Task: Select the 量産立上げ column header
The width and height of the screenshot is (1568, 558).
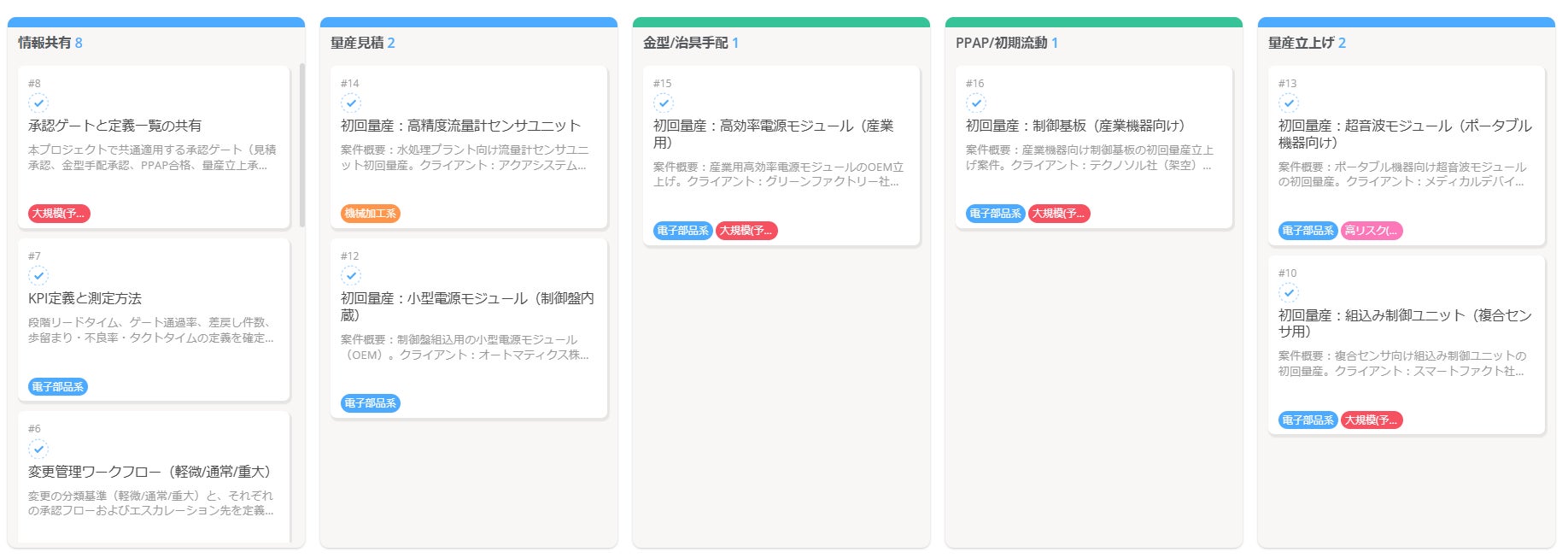Action: tap(1301, 43)
